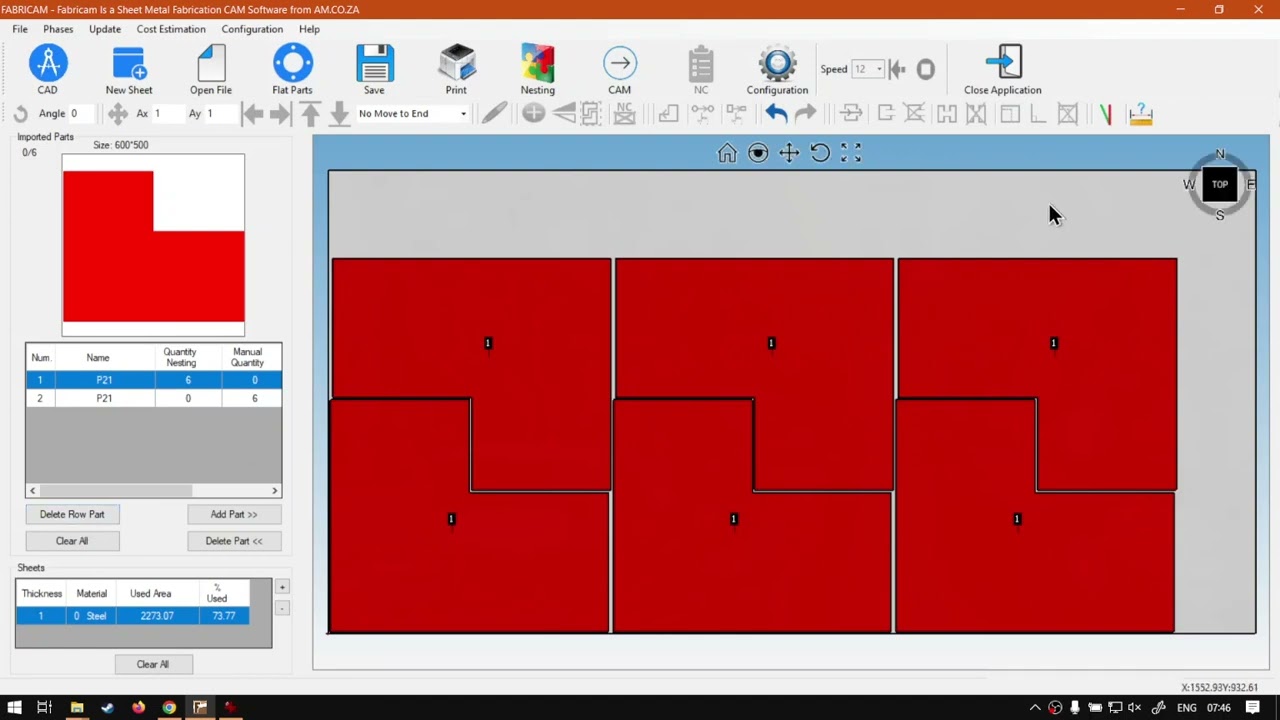This screenshot has height=720, width=1280.
Task: Click the grey Redo arrow
Action: tap(806, 114)
